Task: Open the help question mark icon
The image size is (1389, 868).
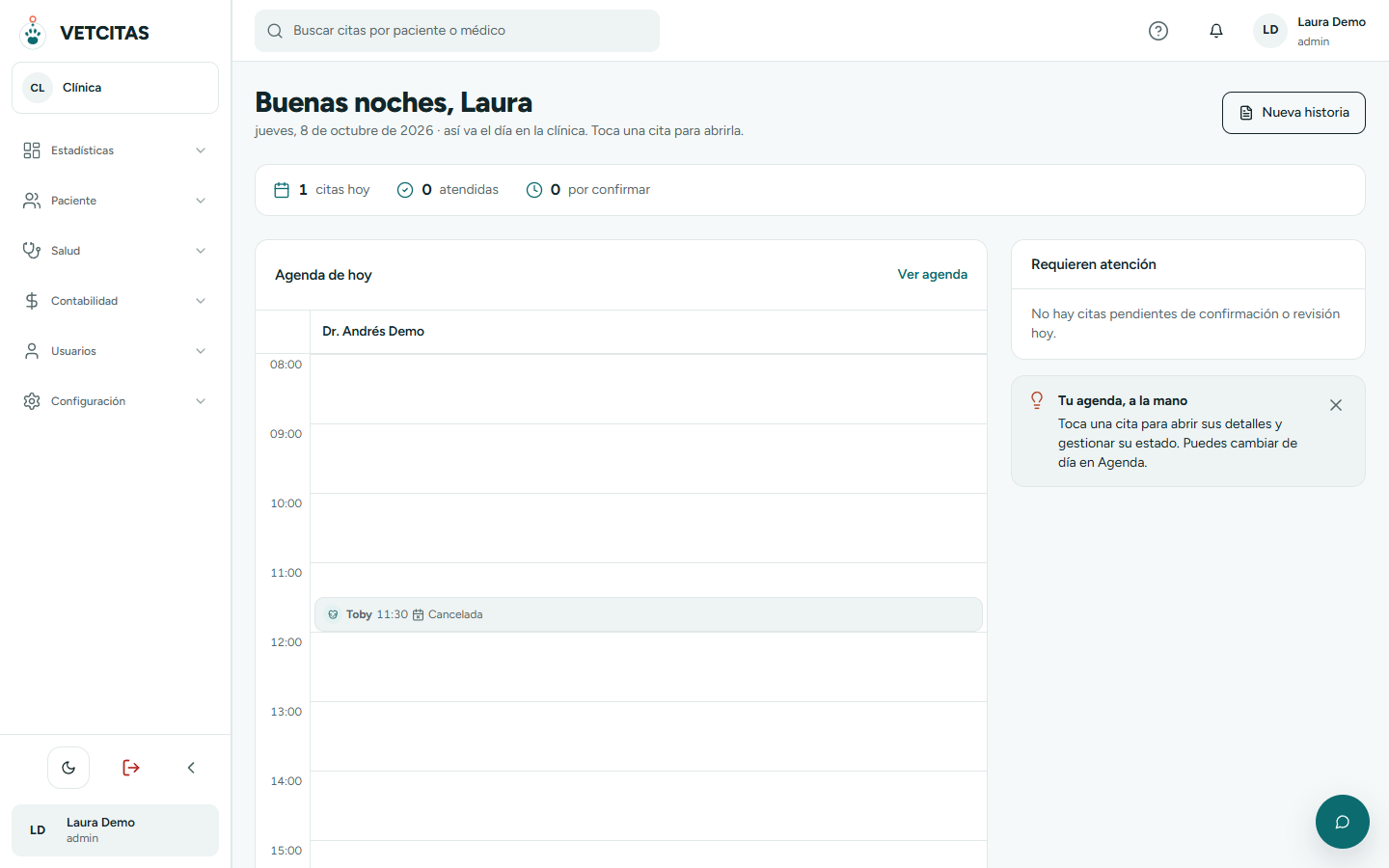Action: coord(1158,31)
